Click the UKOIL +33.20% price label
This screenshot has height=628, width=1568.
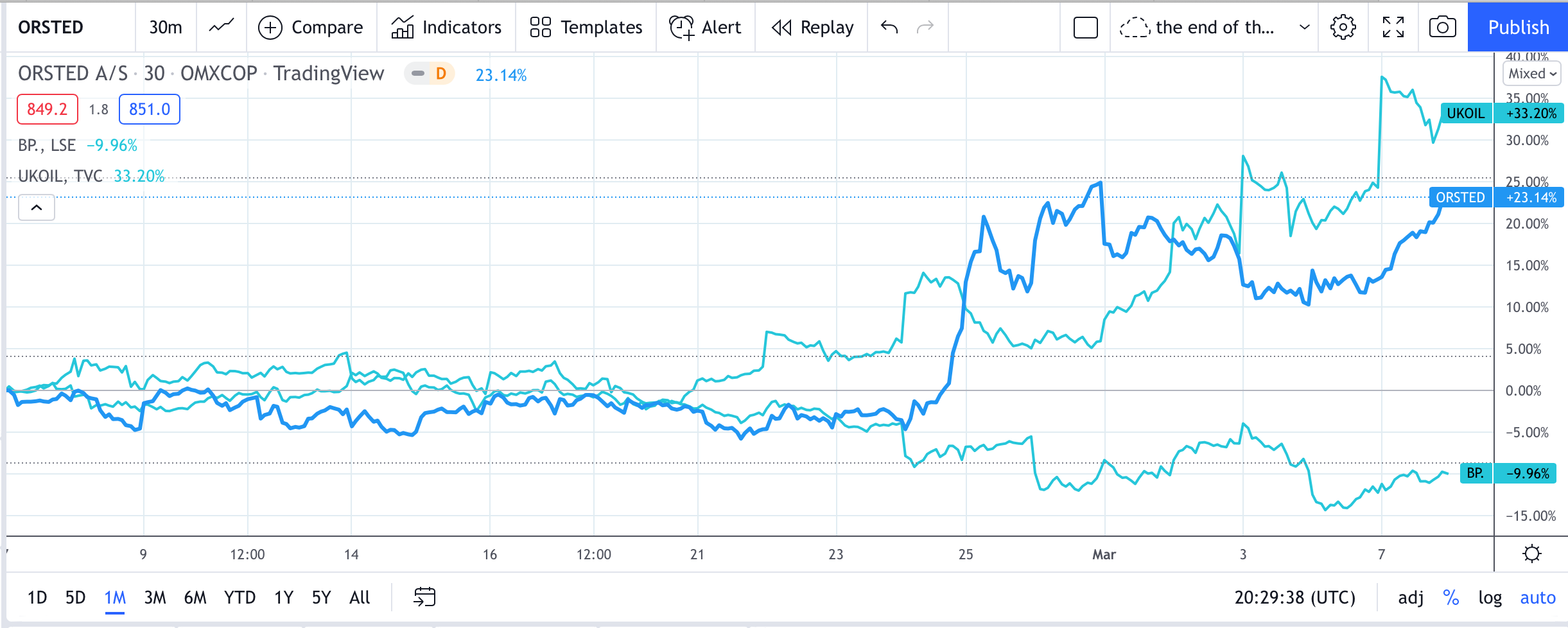coord(1501,113)
